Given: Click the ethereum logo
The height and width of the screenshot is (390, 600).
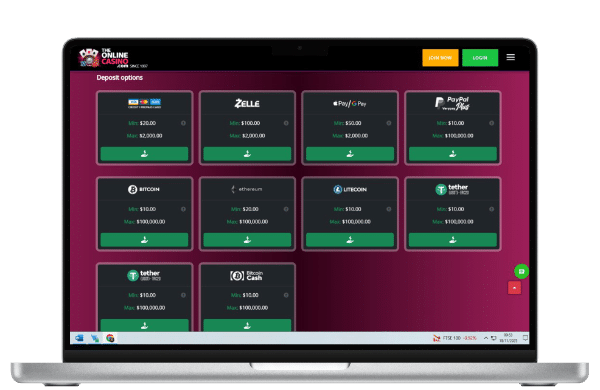Looking at the screenshot, I should coord(247,189).
